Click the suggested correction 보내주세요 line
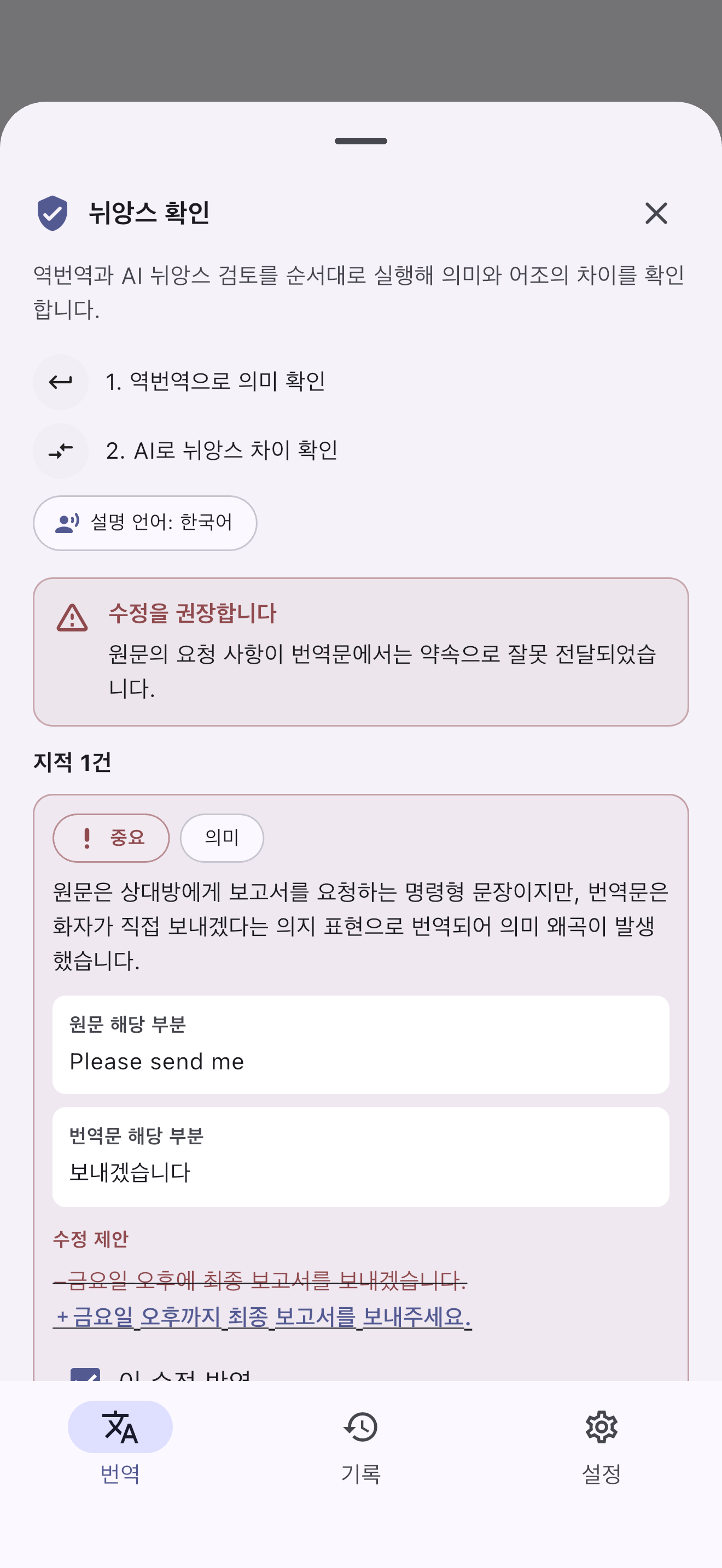Viewport: 722px width, 1568px height. [263, 1317]
